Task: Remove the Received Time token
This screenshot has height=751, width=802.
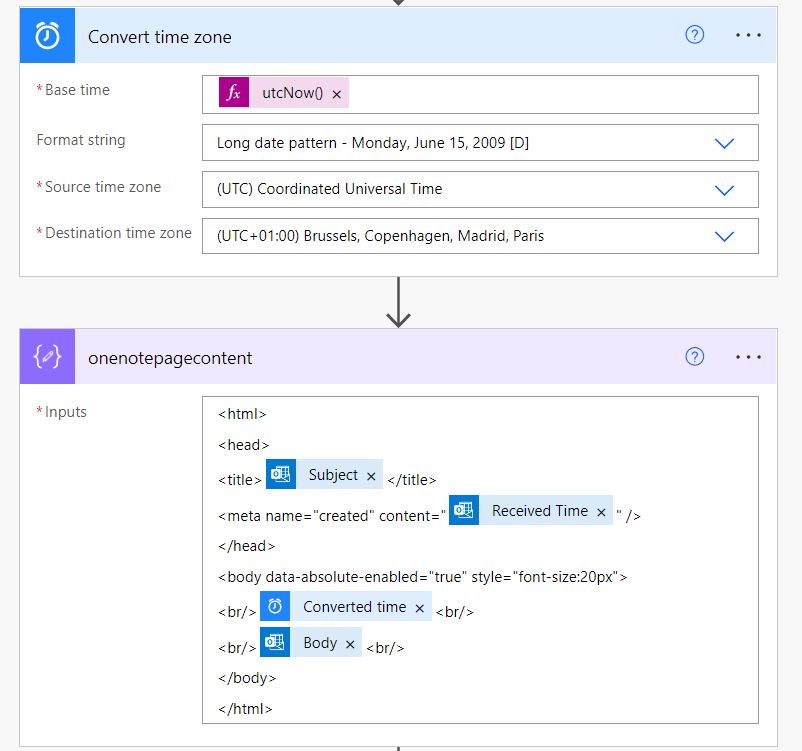Action: pos(602,512)
